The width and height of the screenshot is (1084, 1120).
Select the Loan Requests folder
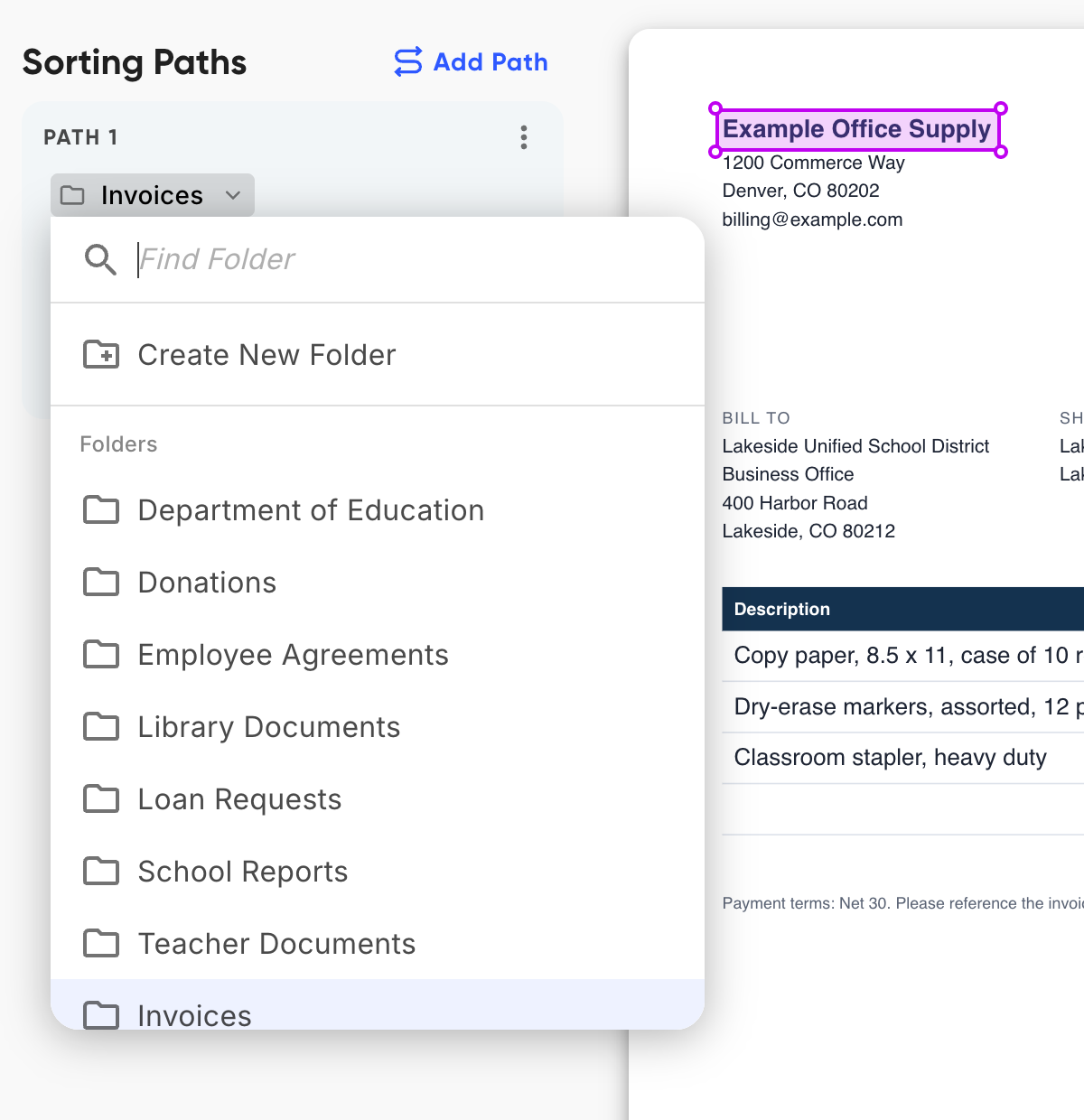click(378, 799)
